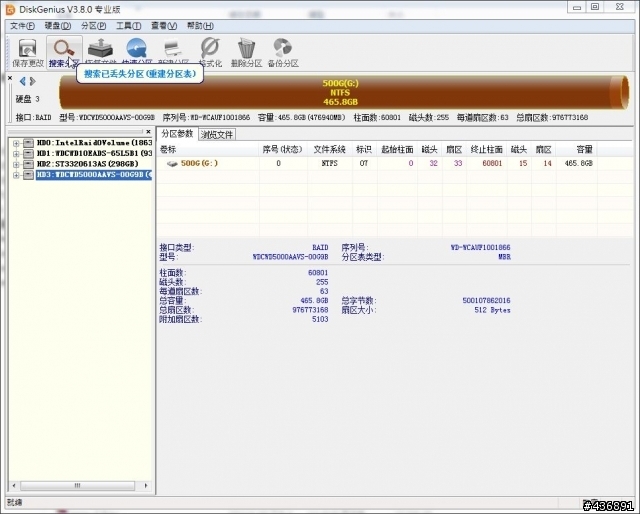The height and width of the screenshot is (514, 640).
Task: Click the 512 Bytes sector size value
Action: (492, 310)
